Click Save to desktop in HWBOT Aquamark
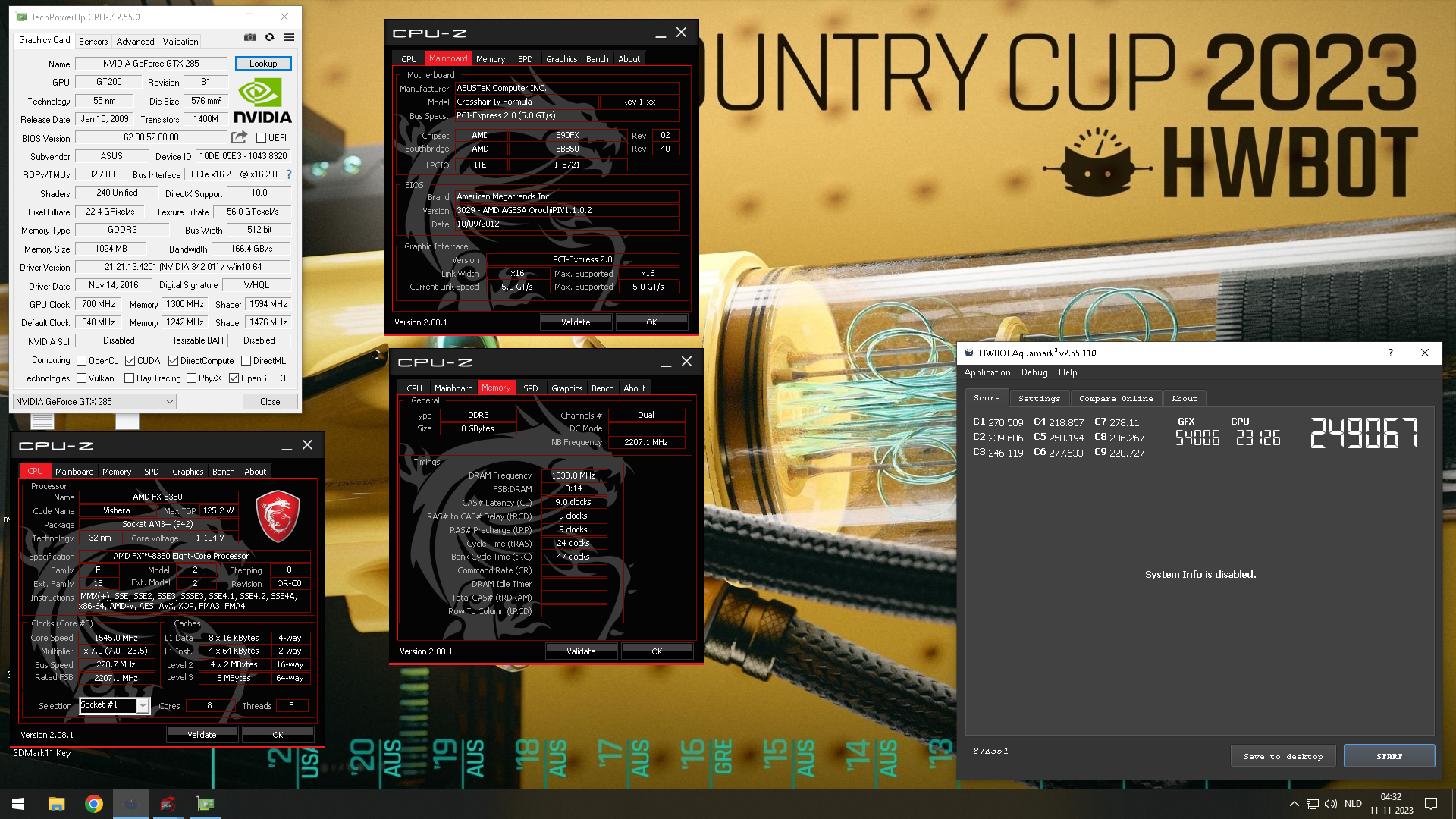Image resolution: width=1456 pixels, height=819 pixels. pos(1283,756)
